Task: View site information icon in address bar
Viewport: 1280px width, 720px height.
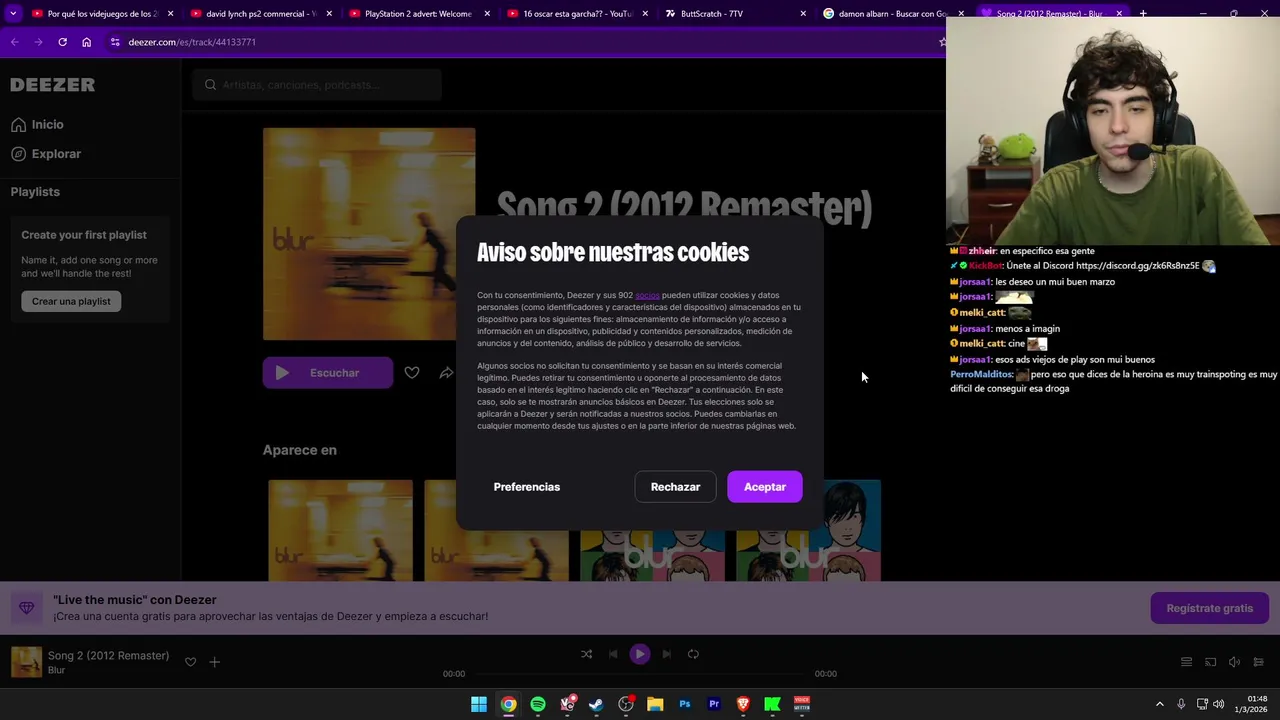Action: 115,42
